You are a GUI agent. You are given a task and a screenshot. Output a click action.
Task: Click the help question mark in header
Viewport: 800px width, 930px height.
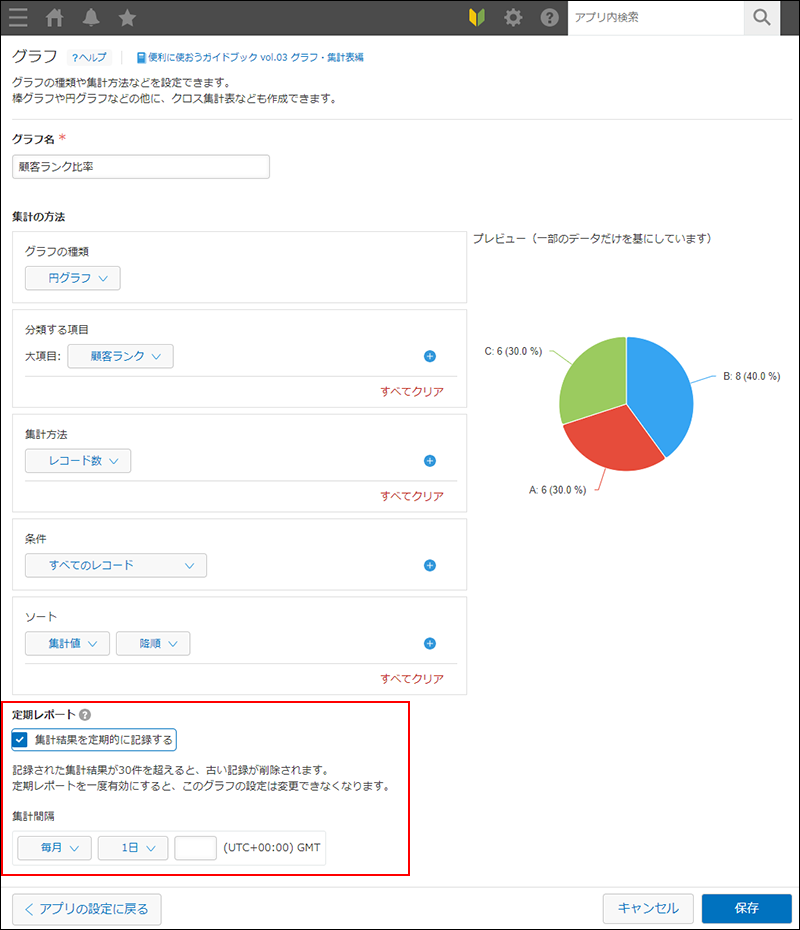point(549,17)
